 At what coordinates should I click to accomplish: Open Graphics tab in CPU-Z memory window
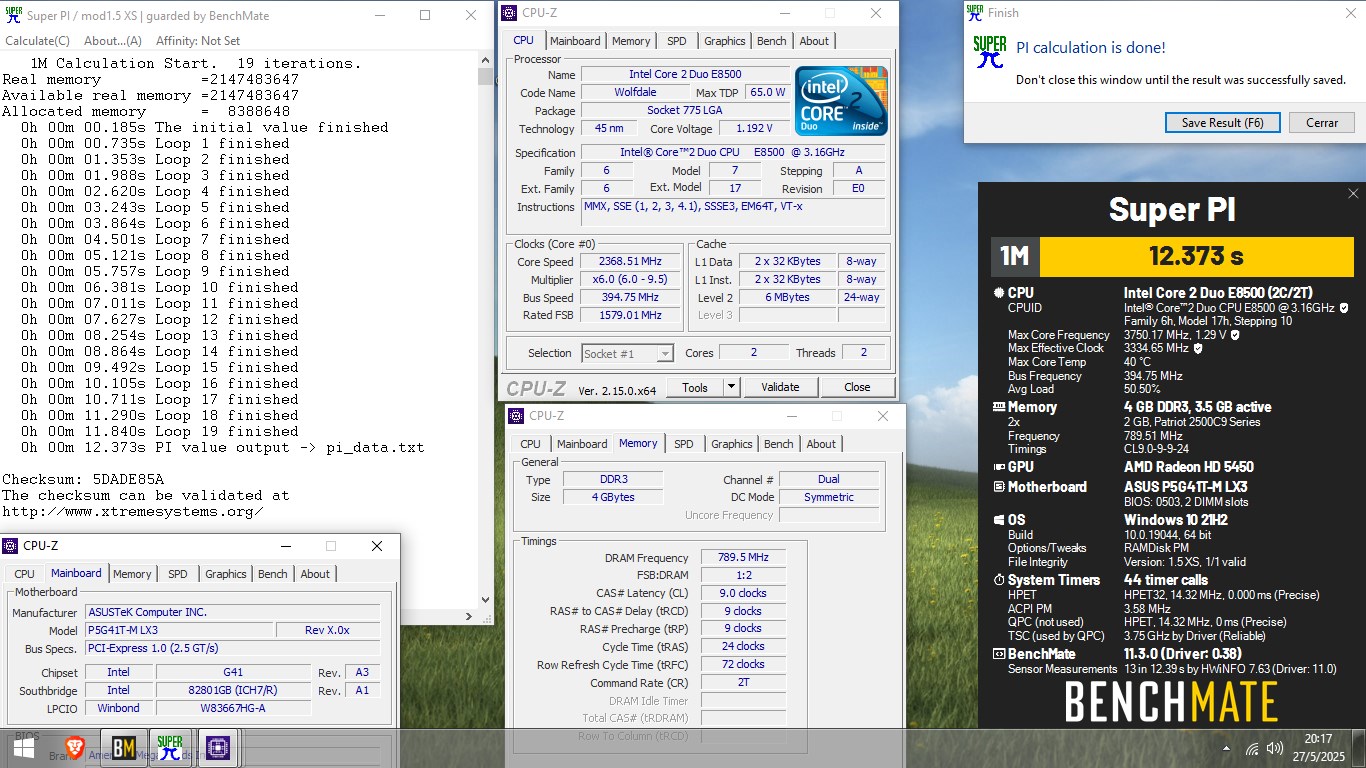[732, 444]
